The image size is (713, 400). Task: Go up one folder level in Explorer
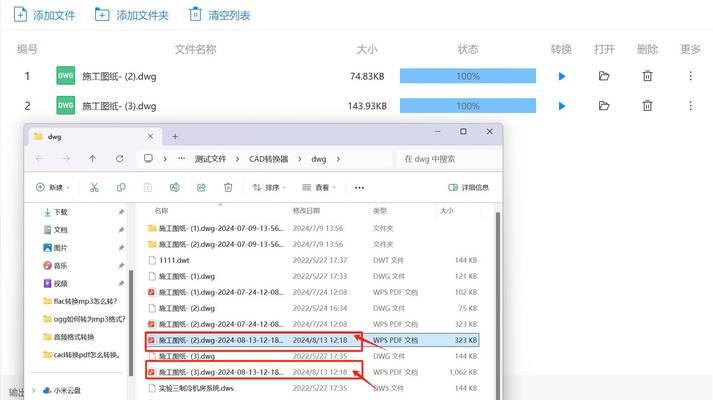(x=93, y=159)
